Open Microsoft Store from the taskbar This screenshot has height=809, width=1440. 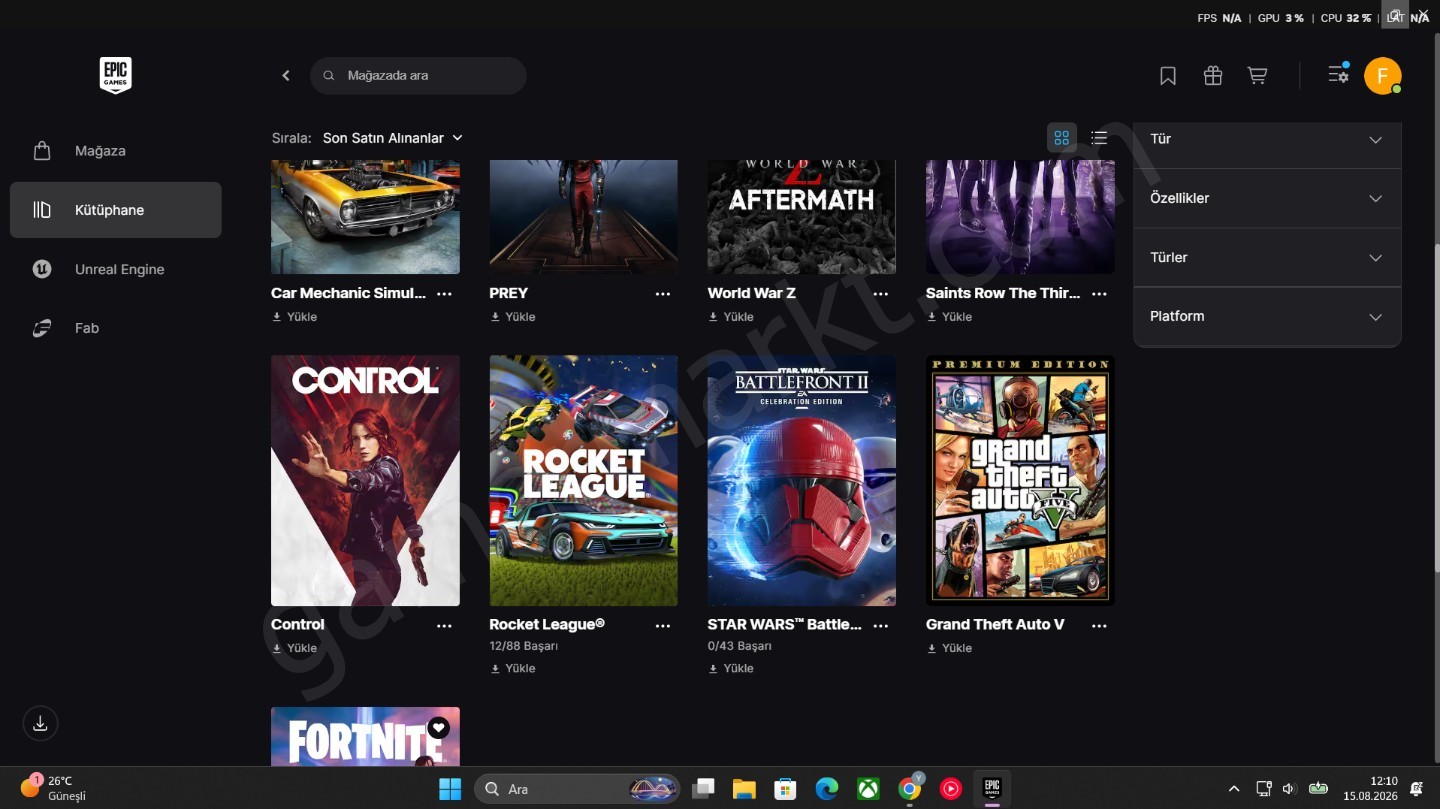coord(785,789)
